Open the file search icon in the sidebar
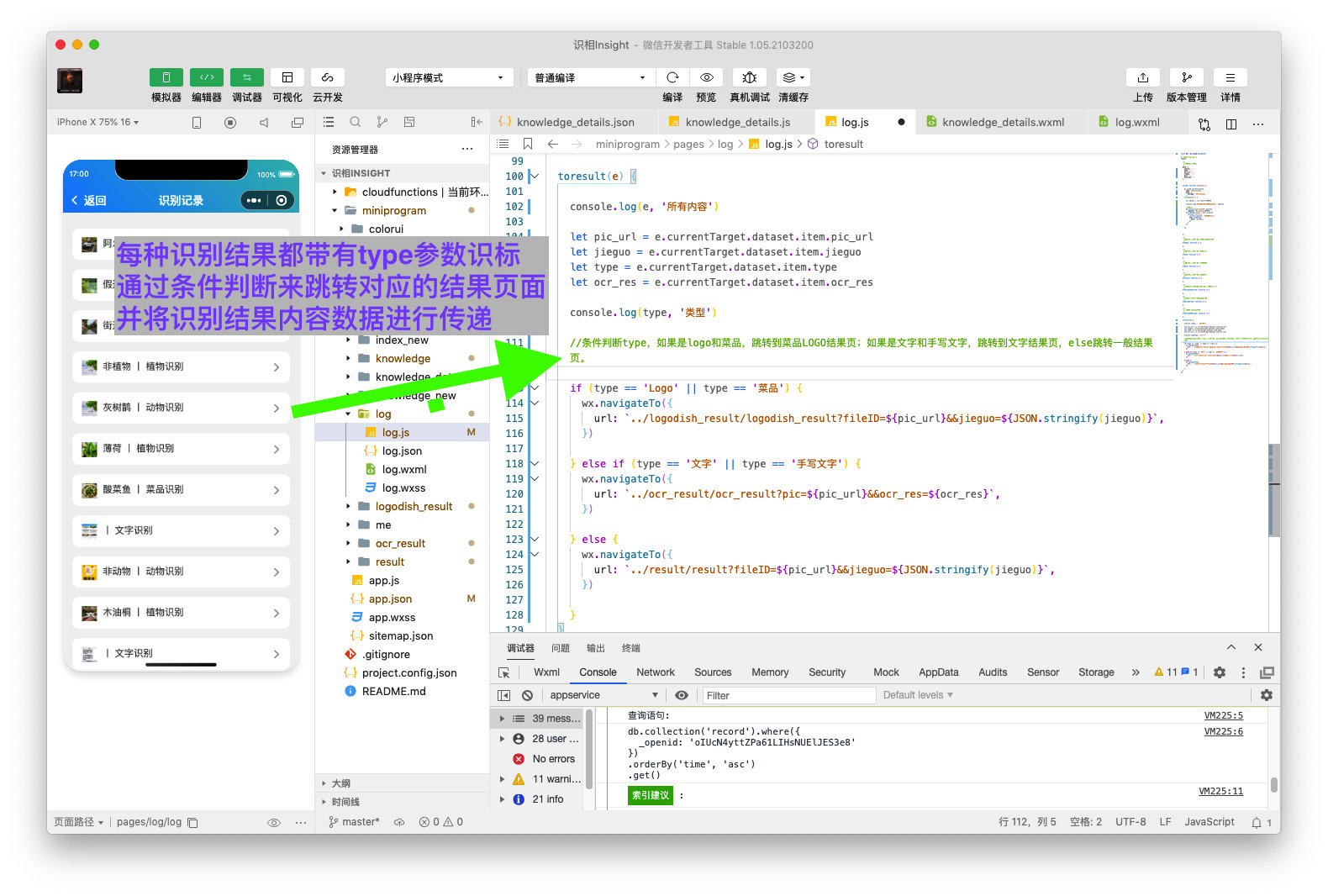This screenshot has width=1328, height=896. pyautogui.click(x=356, y=122)
